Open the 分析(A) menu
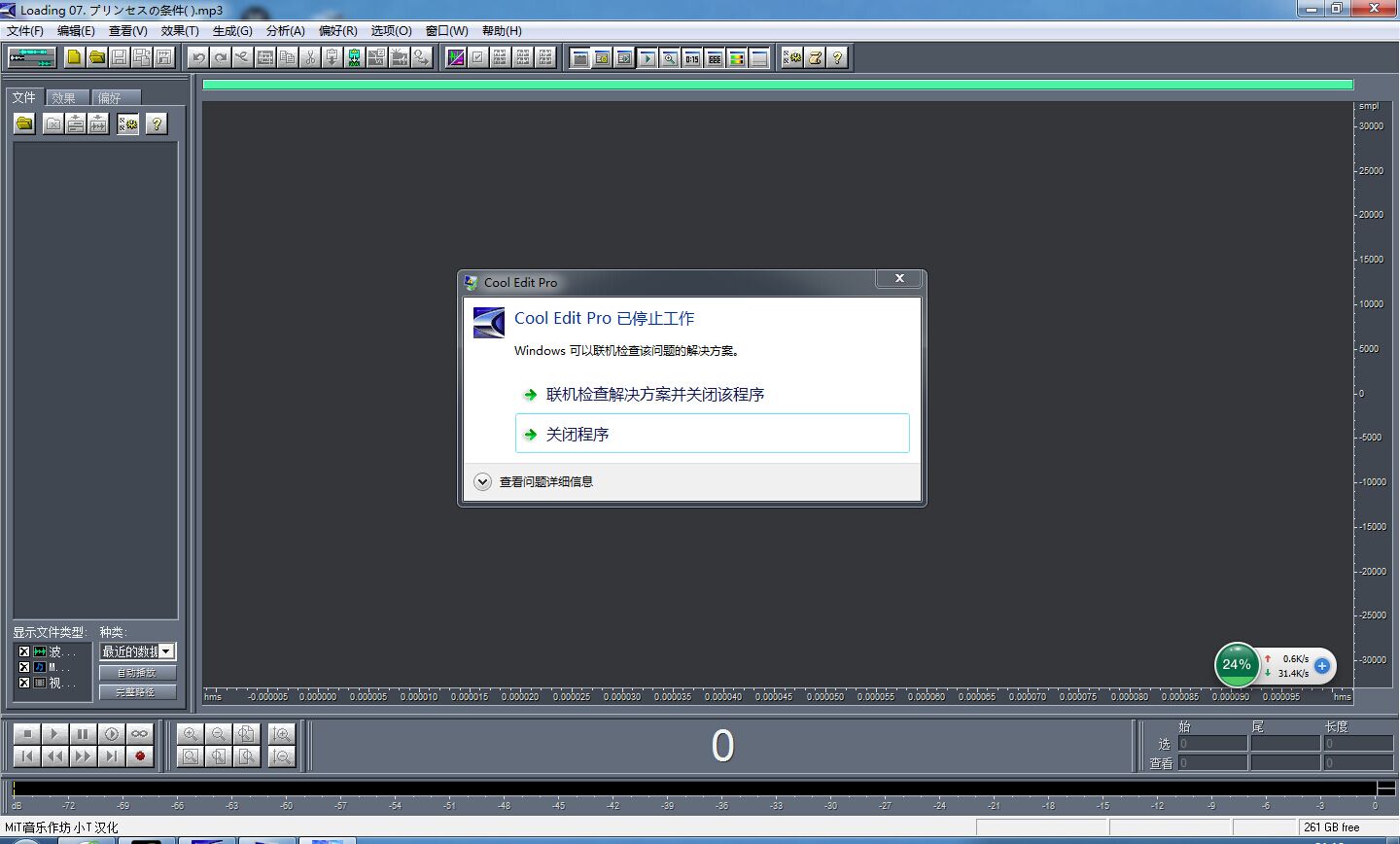Image resolution: width=1400 pixels, height=844 pixels. pos(286,31)
